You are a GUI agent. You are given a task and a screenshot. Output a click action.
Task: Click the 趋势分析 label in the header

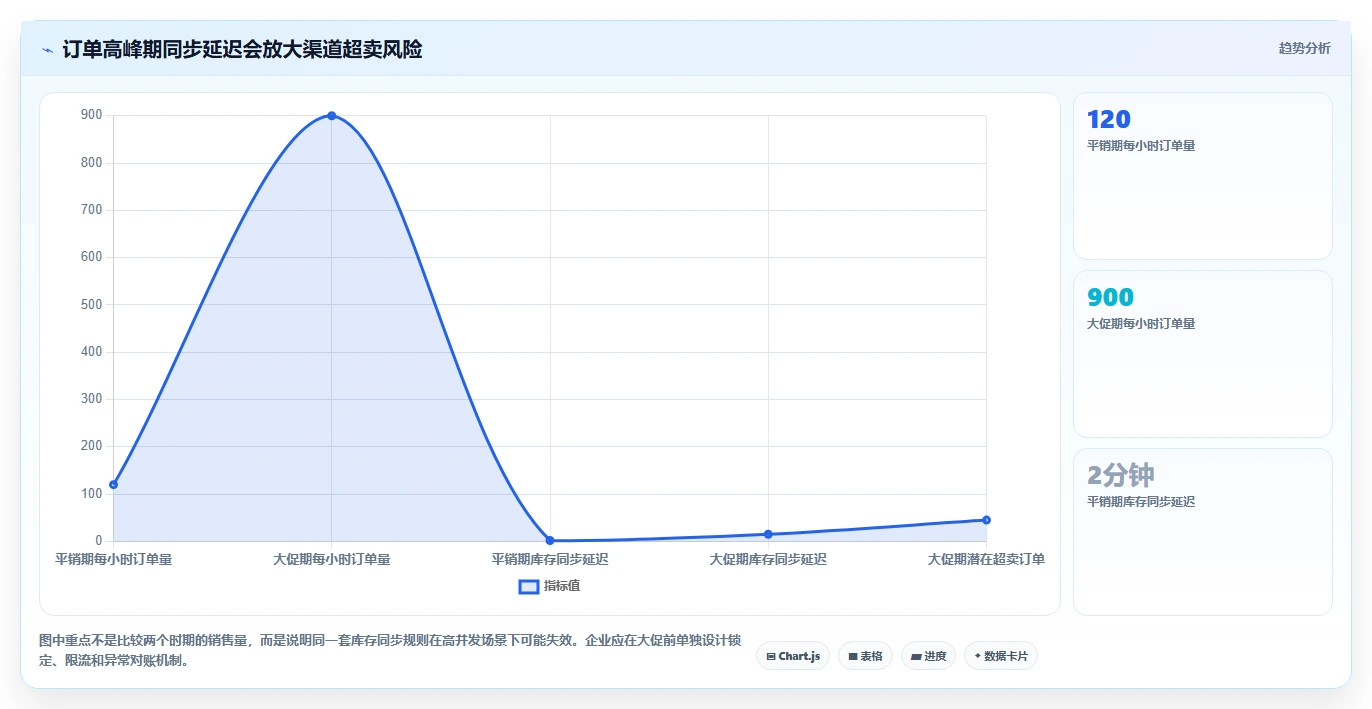(x=1304, y=48)
